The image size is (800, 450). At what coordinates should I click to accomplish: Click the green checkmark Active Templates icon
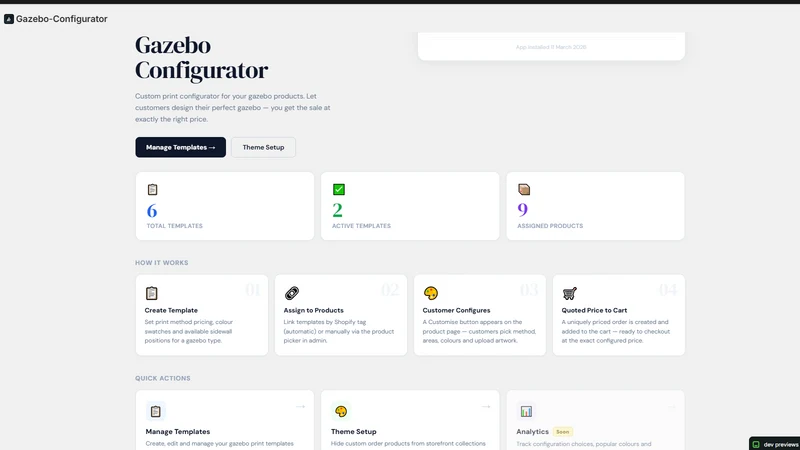click(339, 189)
